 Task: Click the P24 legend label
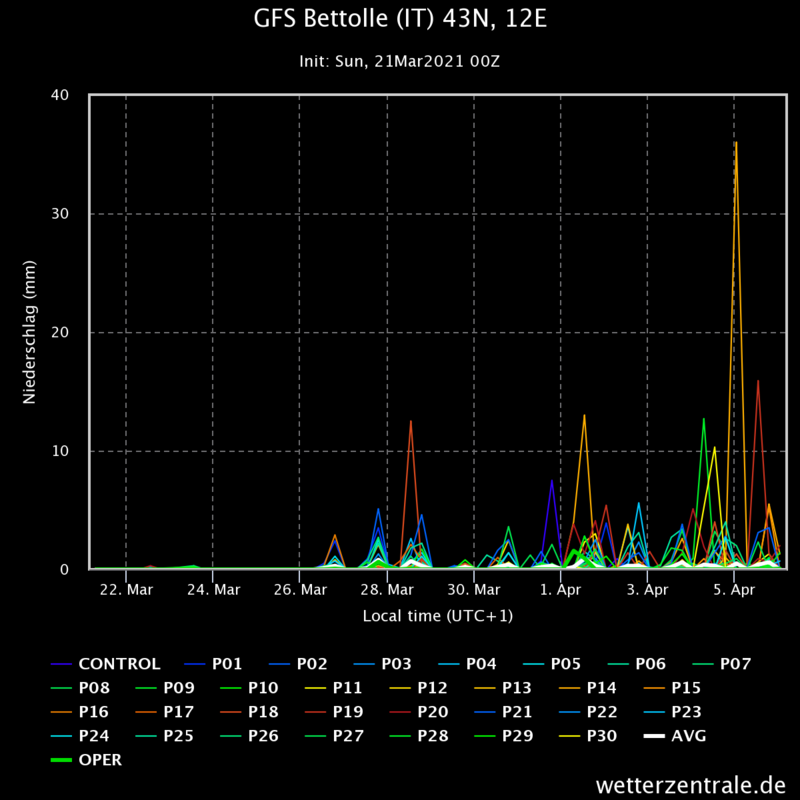(94, 736)
